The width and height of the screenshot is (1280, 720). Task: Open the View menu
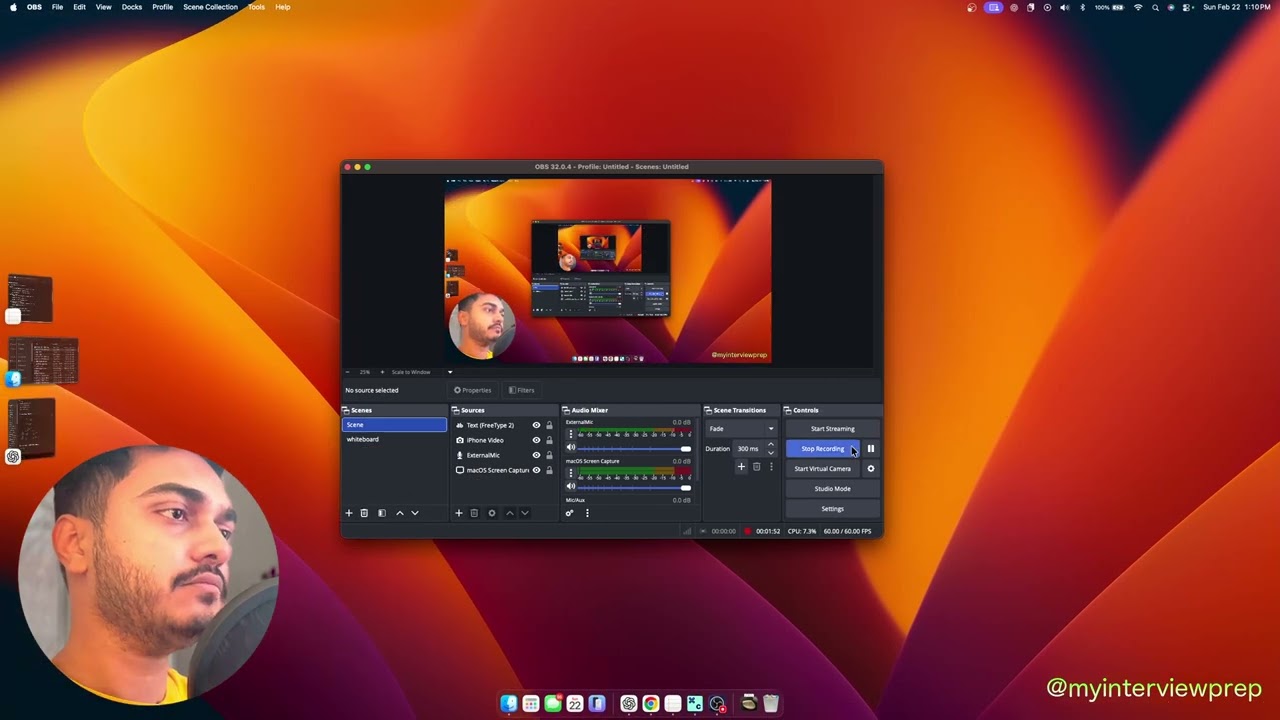click(x=103, y=7)
